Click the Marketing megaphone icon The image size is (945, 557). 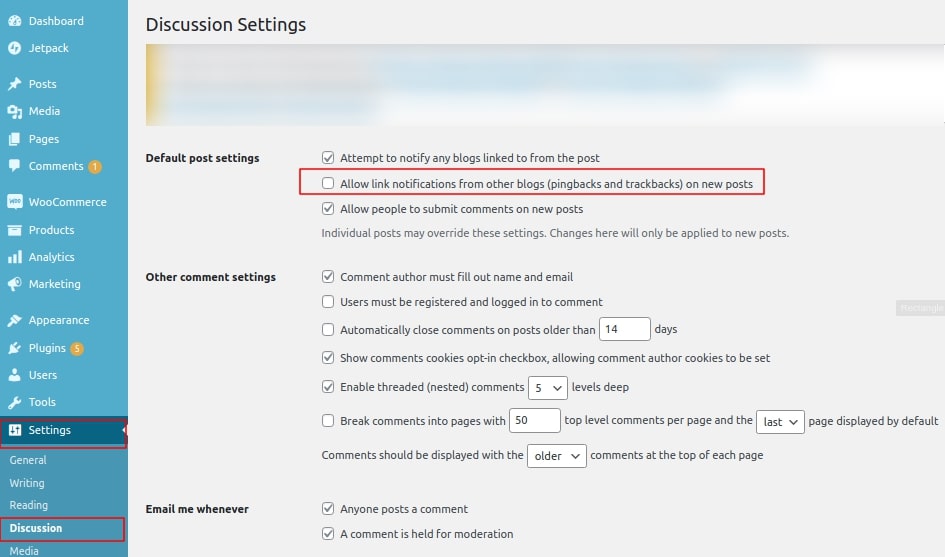14,284
